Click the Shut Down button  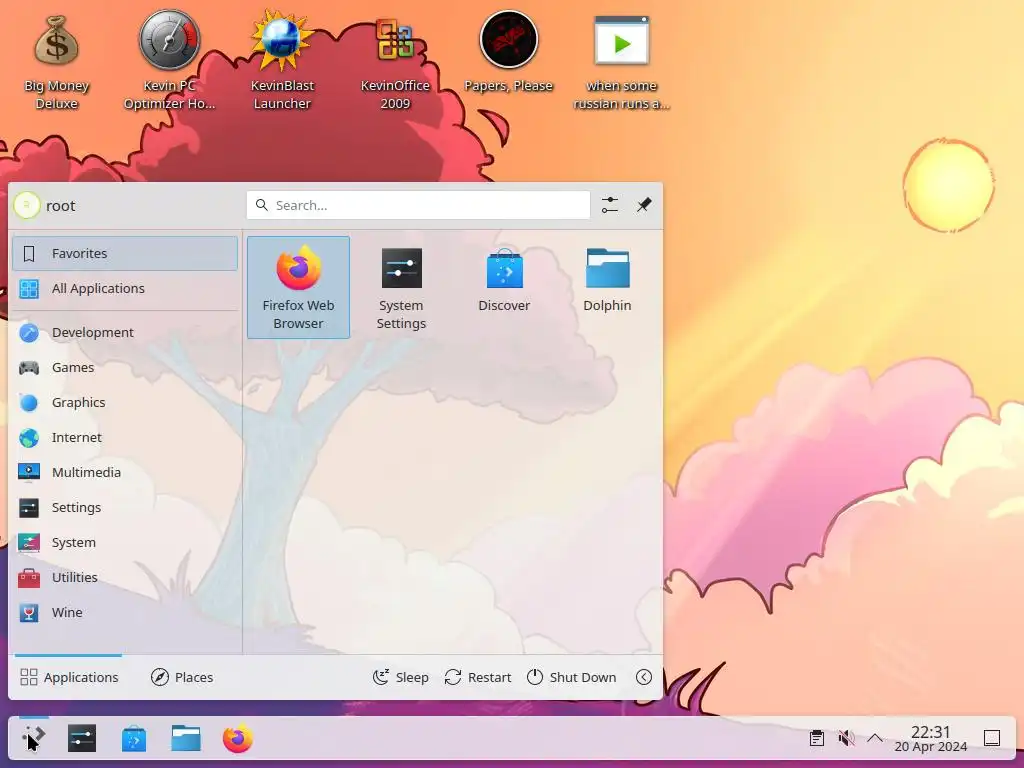pyautogui.click(x=571, y=677)
